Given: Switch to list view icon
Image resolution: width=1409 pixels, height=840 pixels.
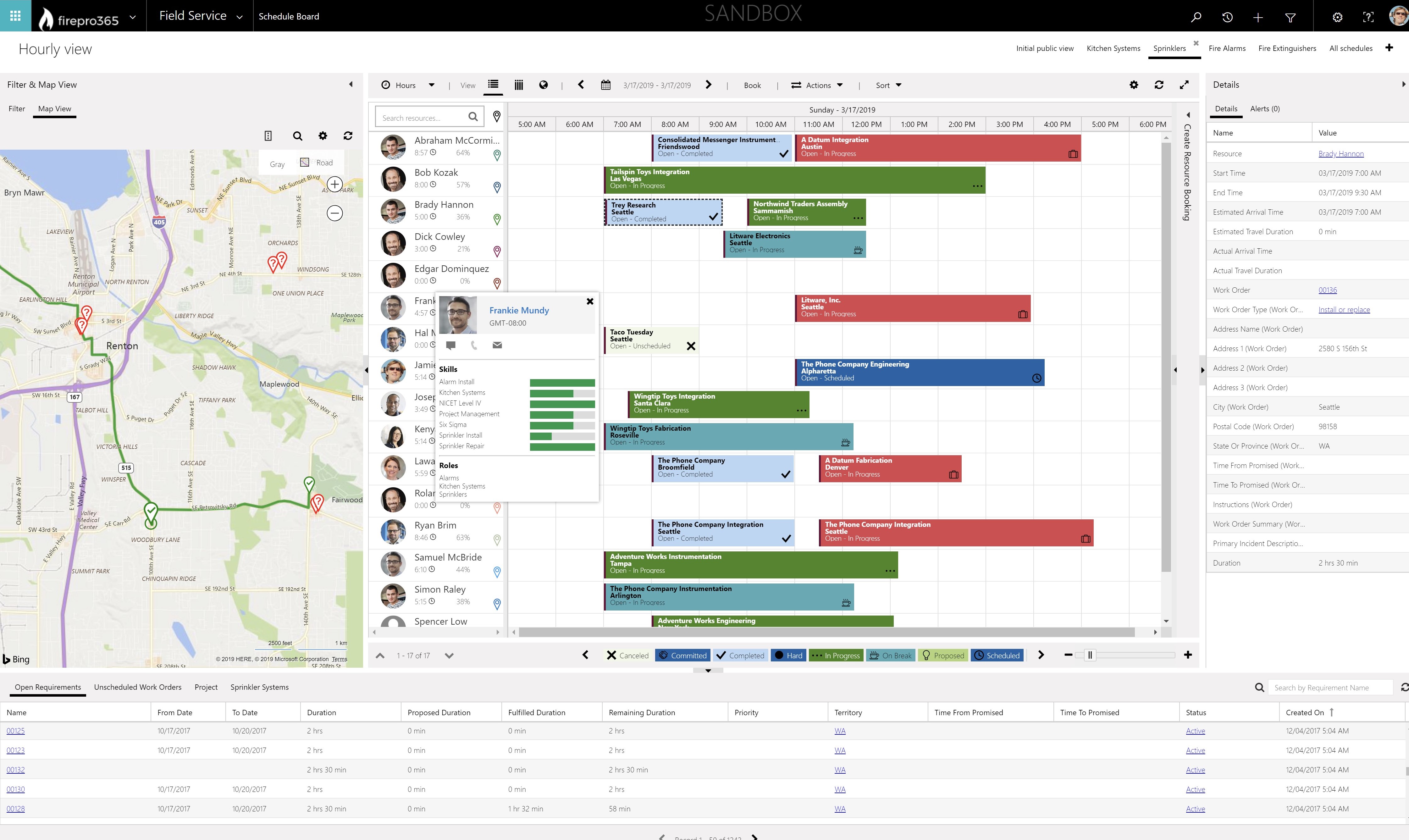Looking at the screenshot, I should coord(493,85).
